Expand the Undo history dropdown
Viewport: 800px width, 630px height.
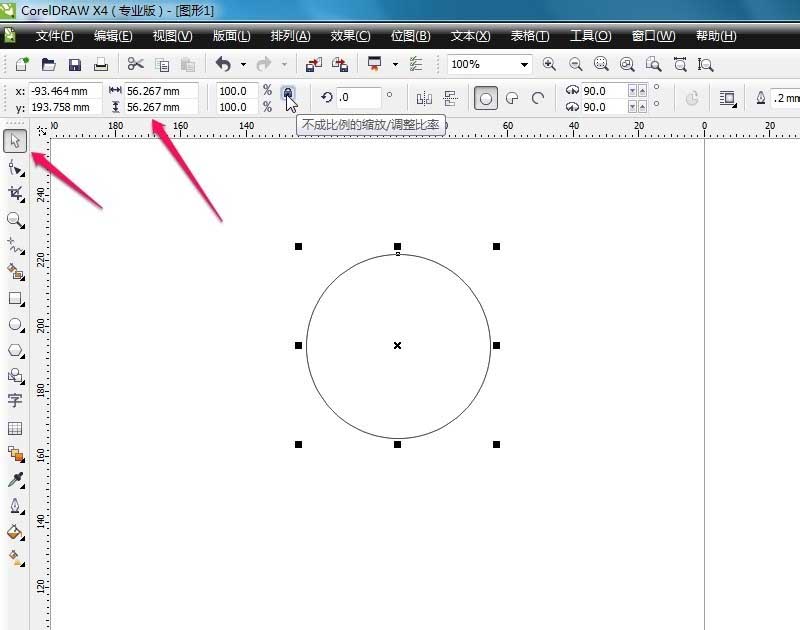tap(243, 63)
